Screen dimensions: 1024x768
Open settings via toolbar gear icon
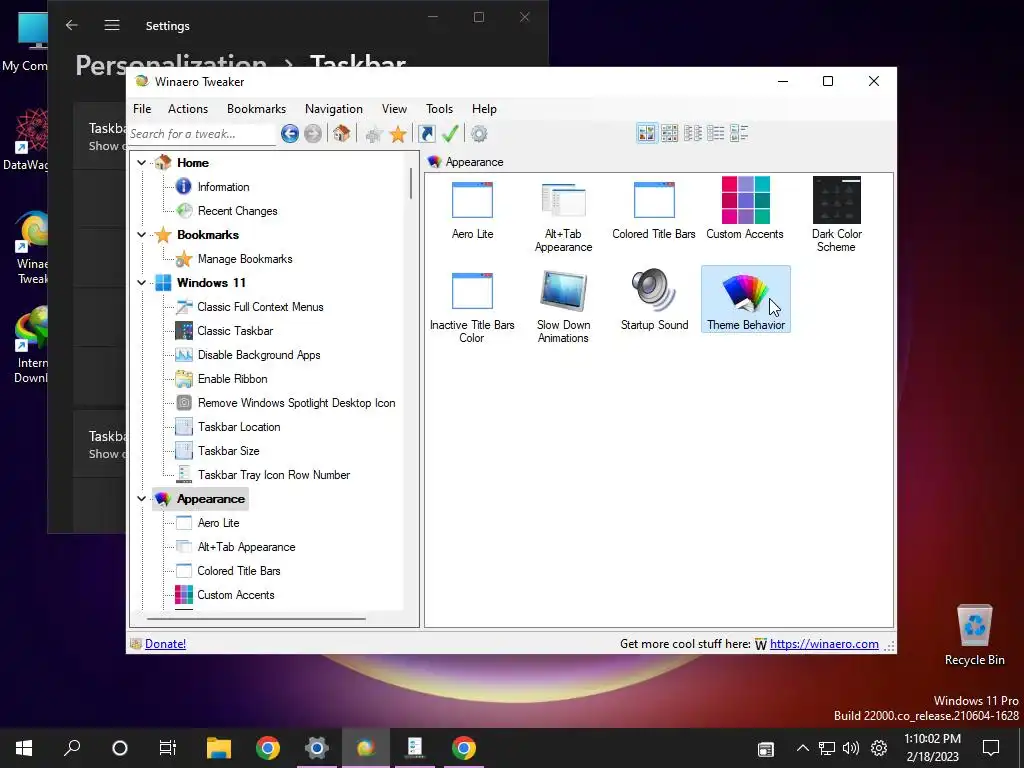479,134
